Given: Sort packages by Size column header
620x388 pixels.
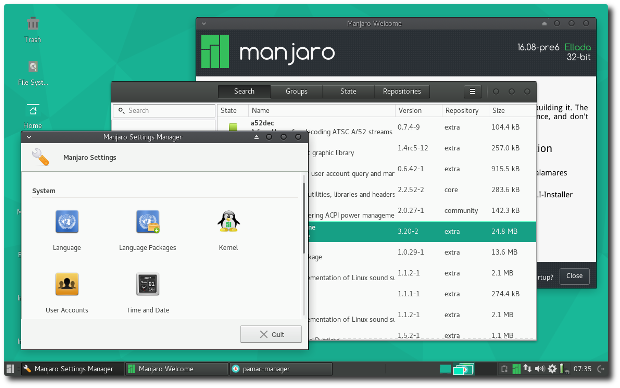Looking at the screenshot, I should tap(512, 111).
